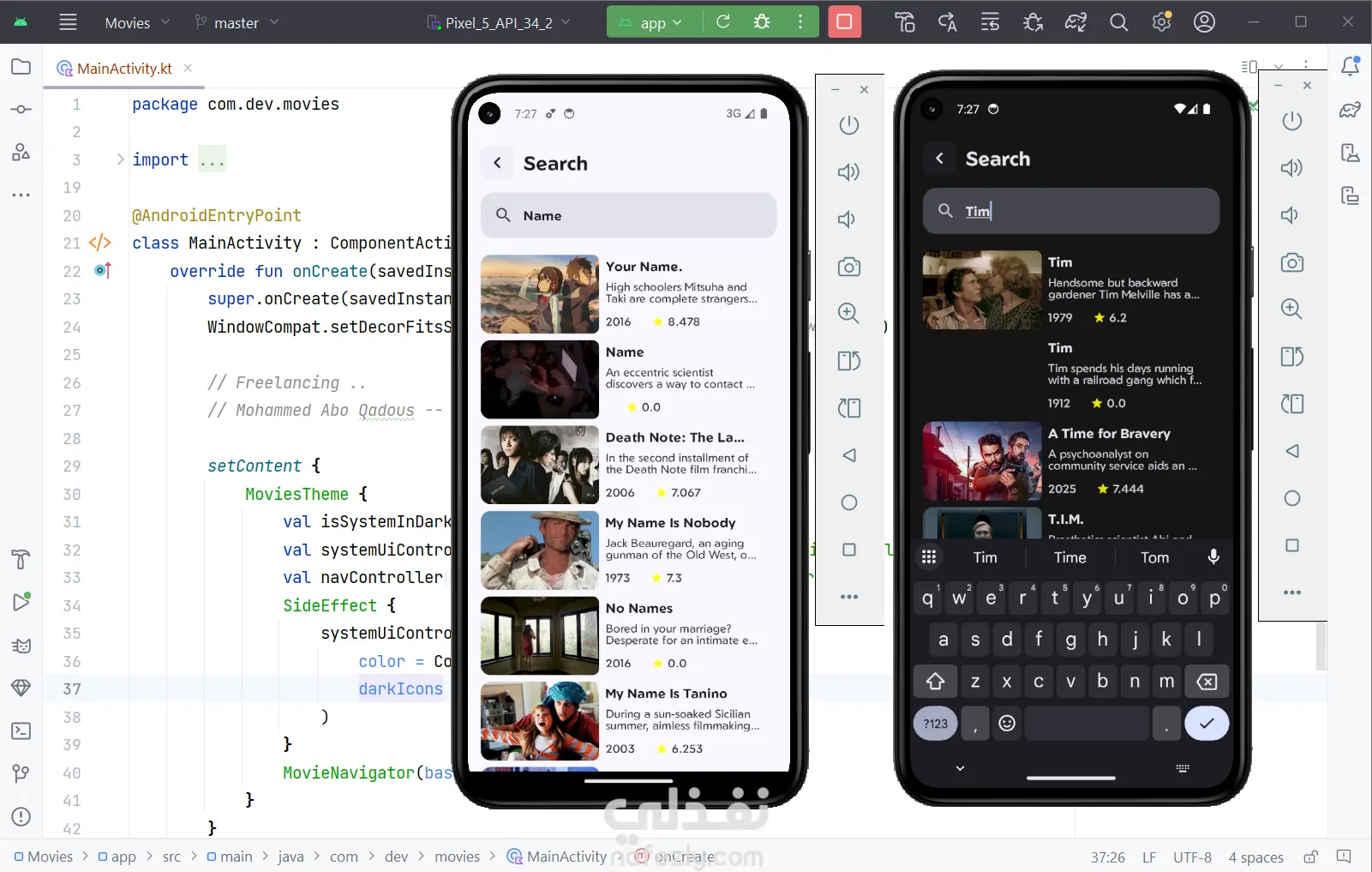The width and height of the screenshot is (1372, 872).
Task: Open the Git tool window
Action: (x=21, y=773)
